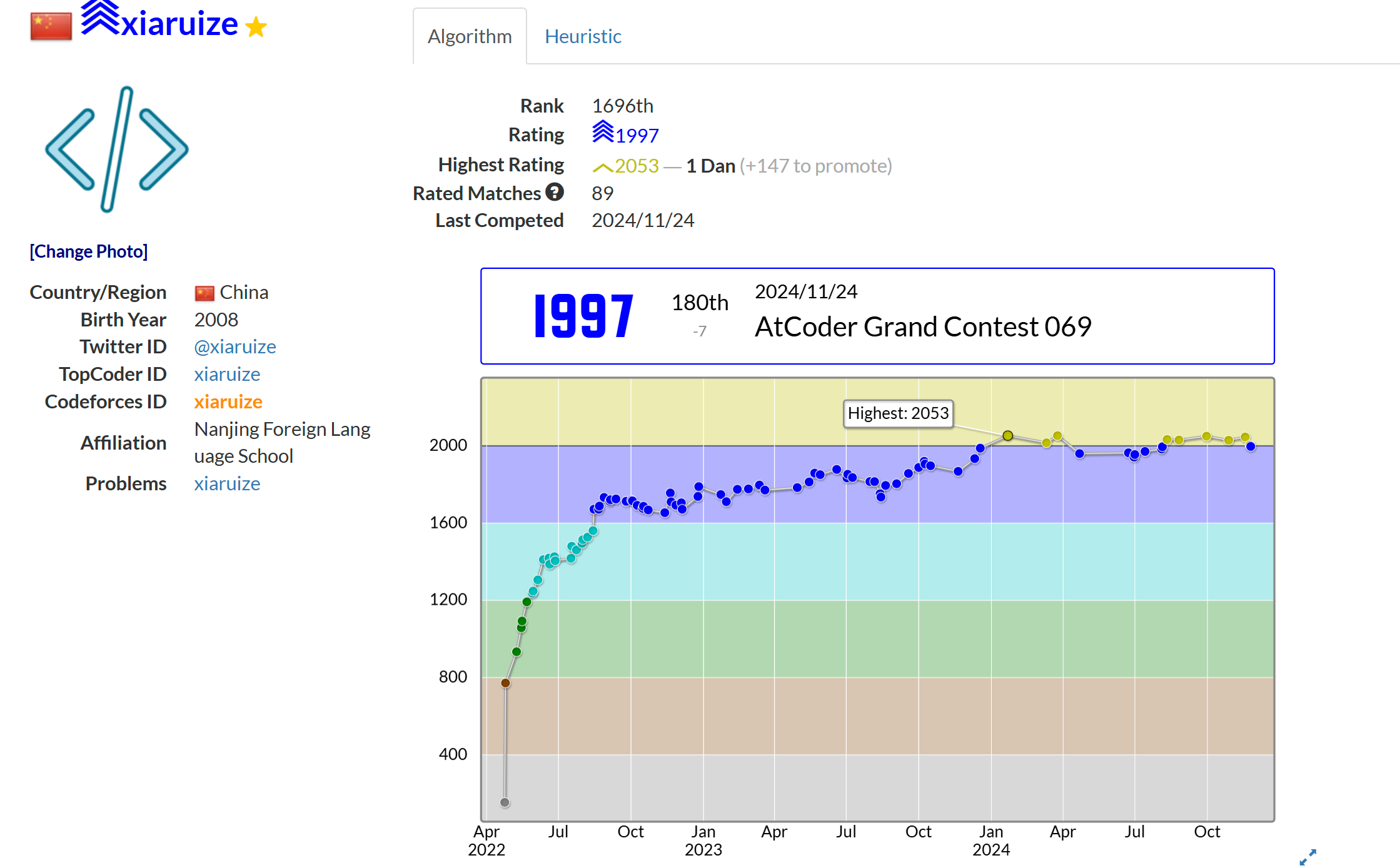The image size is (1400, 868).
Task: Switch to the Heuristic tab
Action: pos(582,36)
